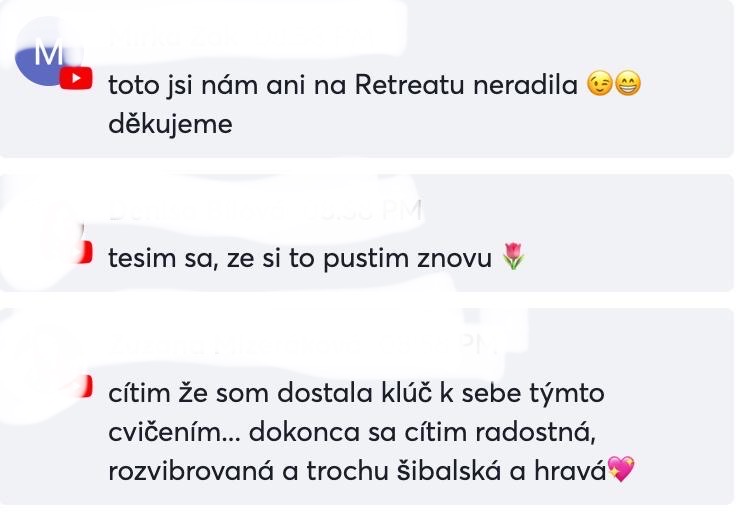This screenshot has width=742, height=512.
Task: Click the grinning face emoji
Action: tap(627, 84)
